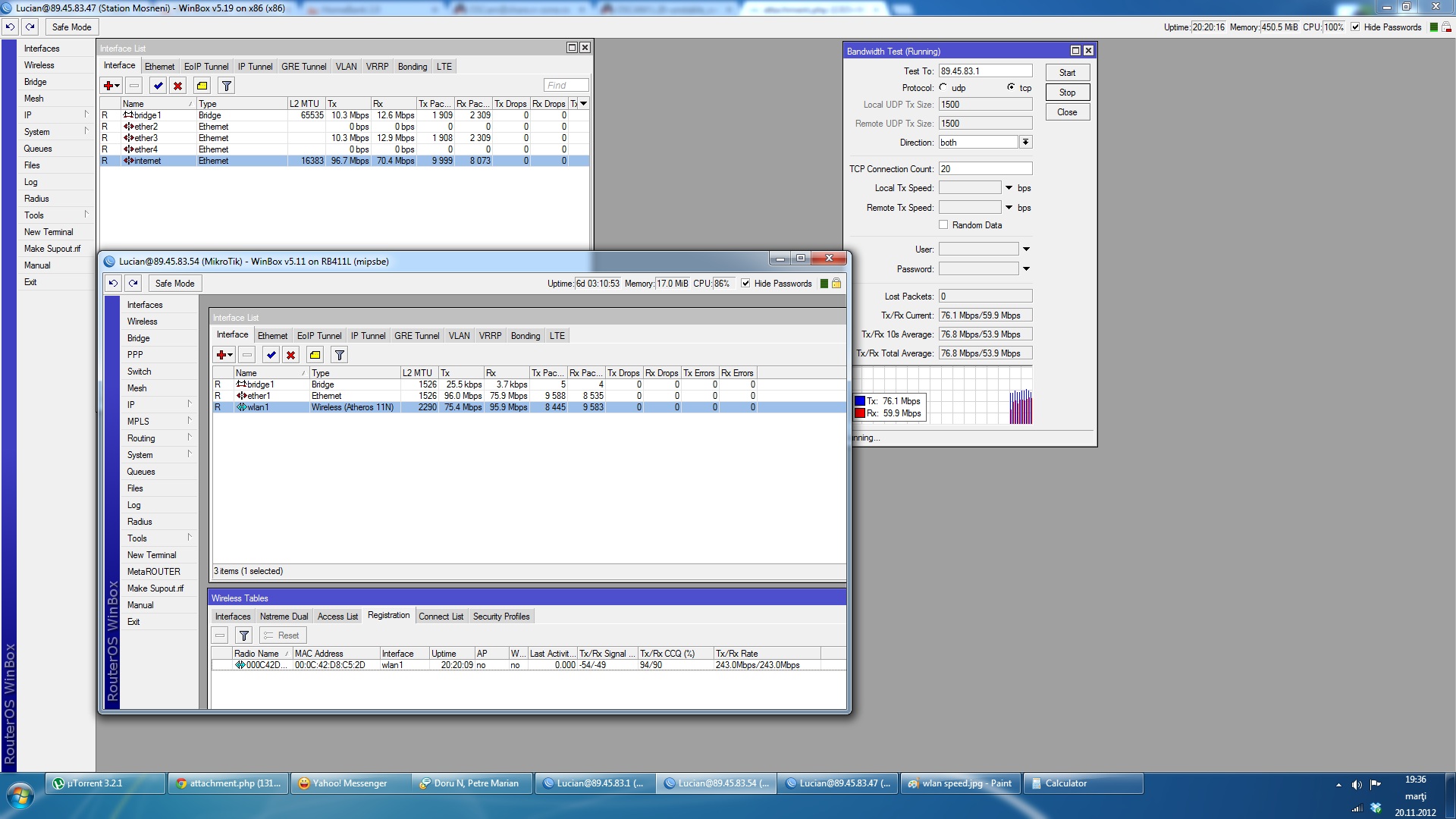Click the disable red X icon in the front Interface List

pos(290,355)
